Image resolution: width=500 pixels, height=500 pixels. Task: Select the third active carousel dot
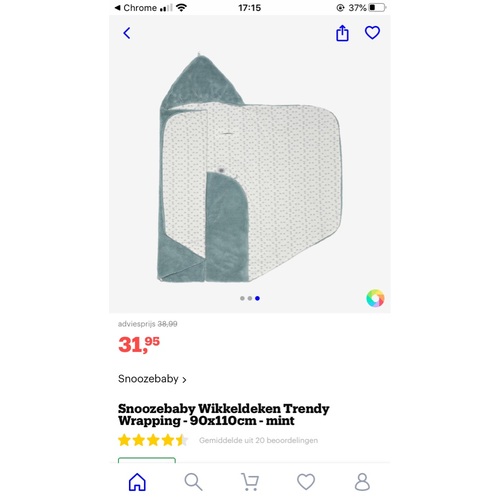tap(257, 298)
